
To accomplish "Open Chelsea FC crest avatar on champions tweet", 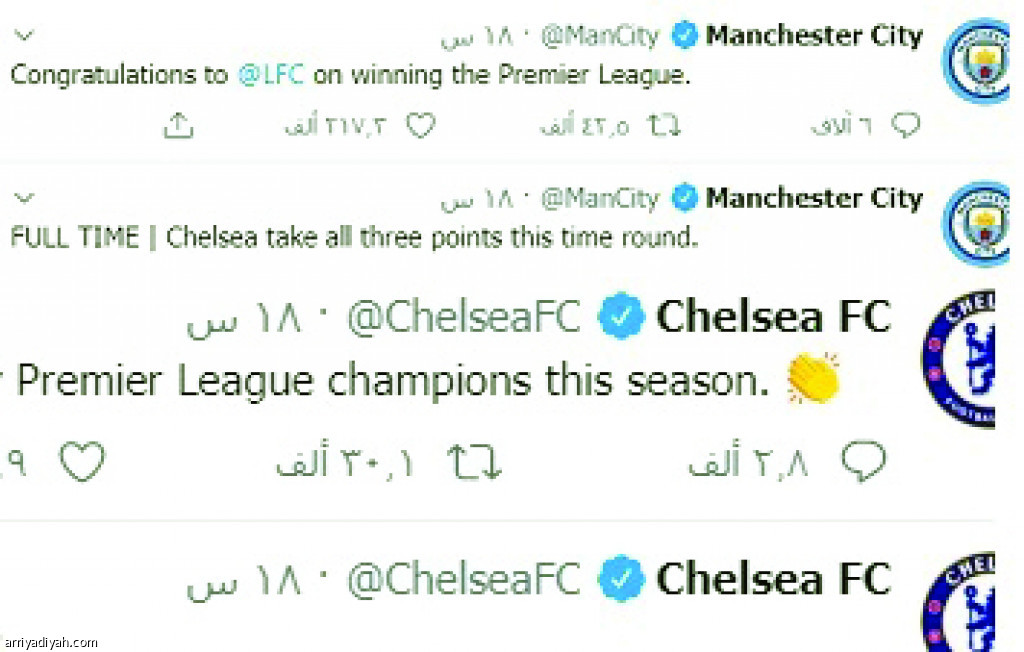I will (959, 359).
